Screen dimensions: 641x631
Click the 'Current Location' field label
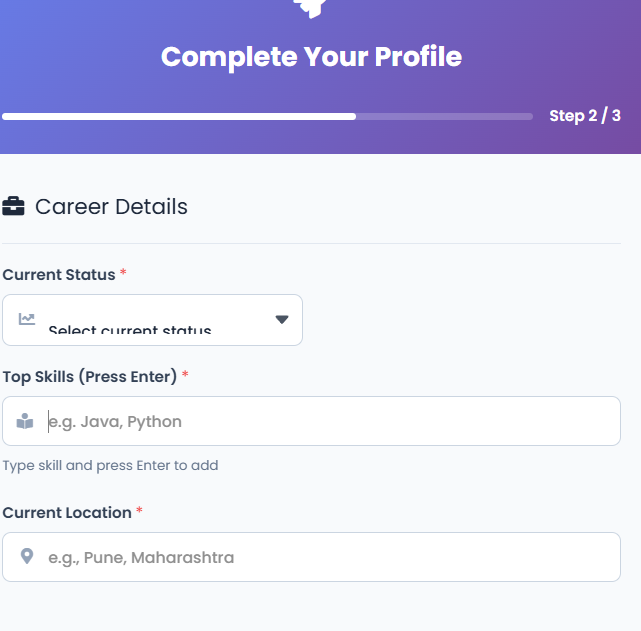(67, 512)
